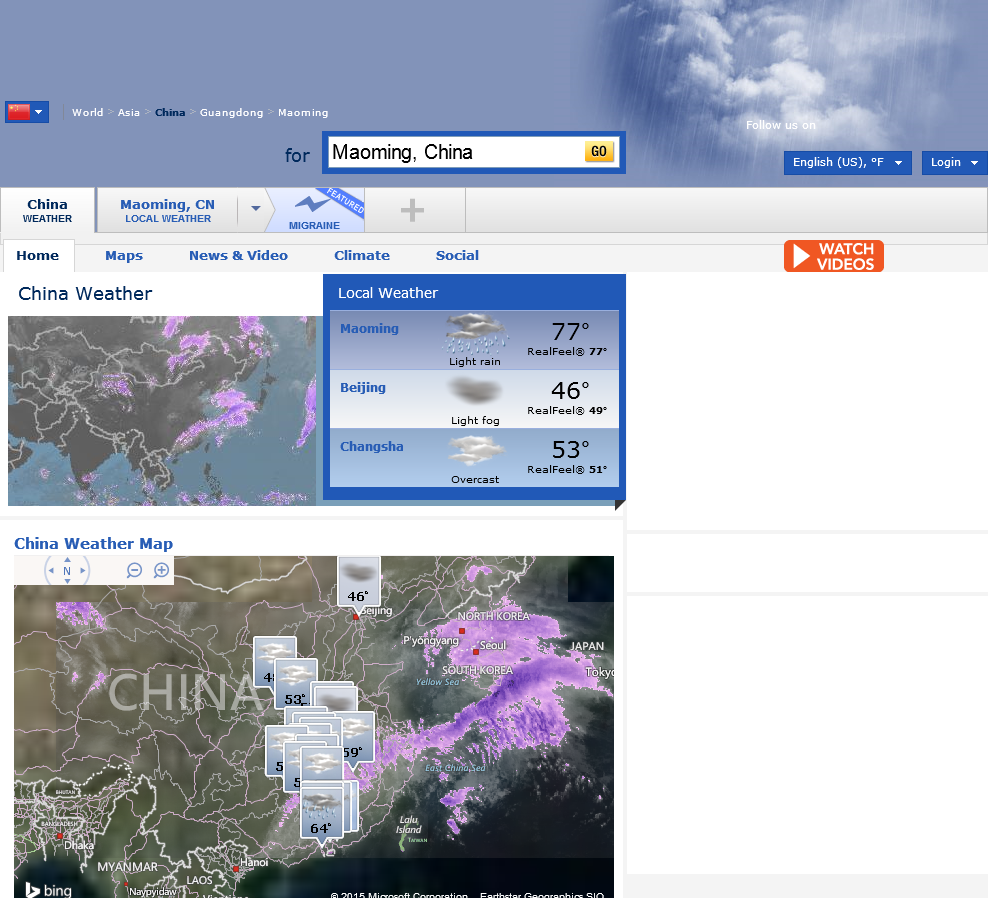
Task: Open Beijing local weather link
Action: pos(363,388)
